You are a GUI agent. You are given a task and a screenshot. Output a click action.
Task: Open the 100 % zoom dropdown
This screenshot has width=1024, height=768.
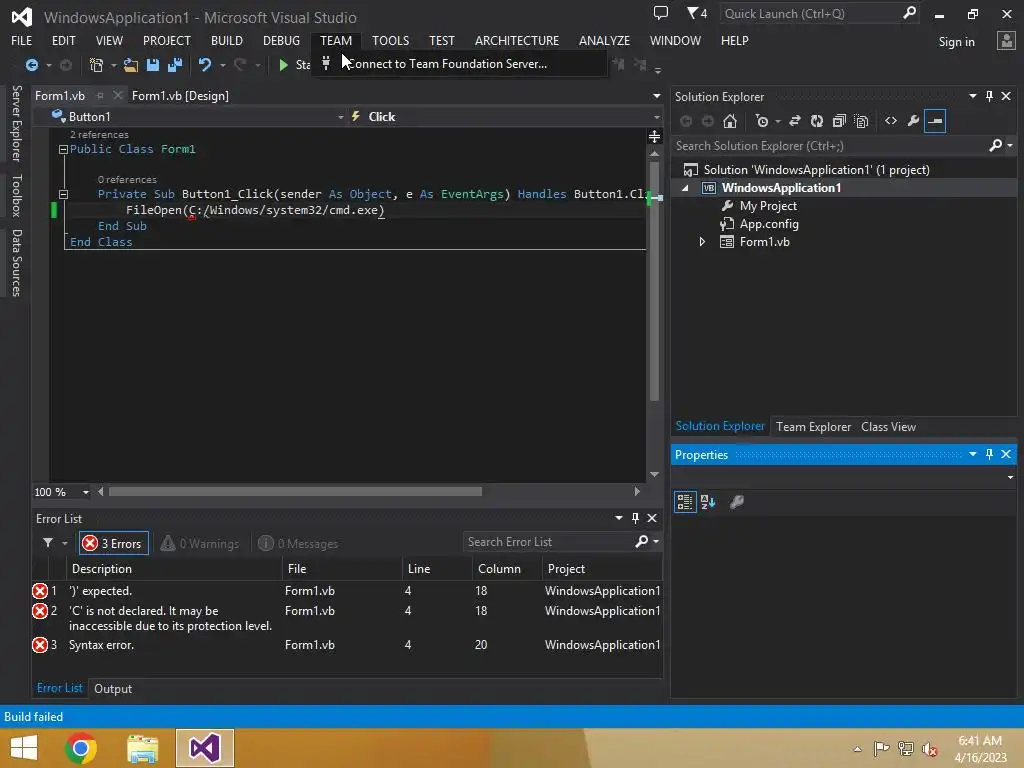[x=86, y=492]
